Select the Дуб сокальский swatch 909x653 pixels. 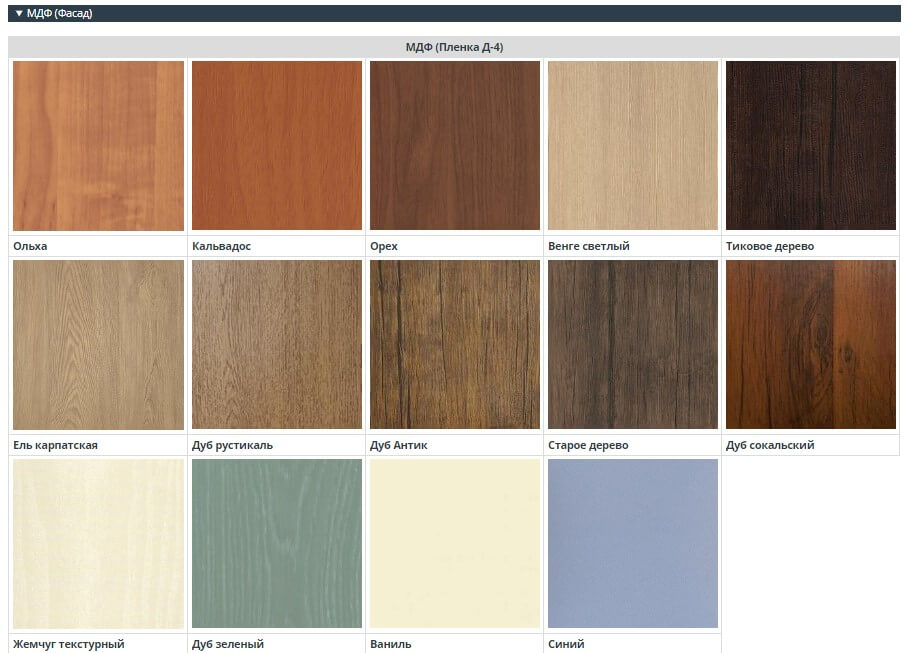(x=810, y=345)
